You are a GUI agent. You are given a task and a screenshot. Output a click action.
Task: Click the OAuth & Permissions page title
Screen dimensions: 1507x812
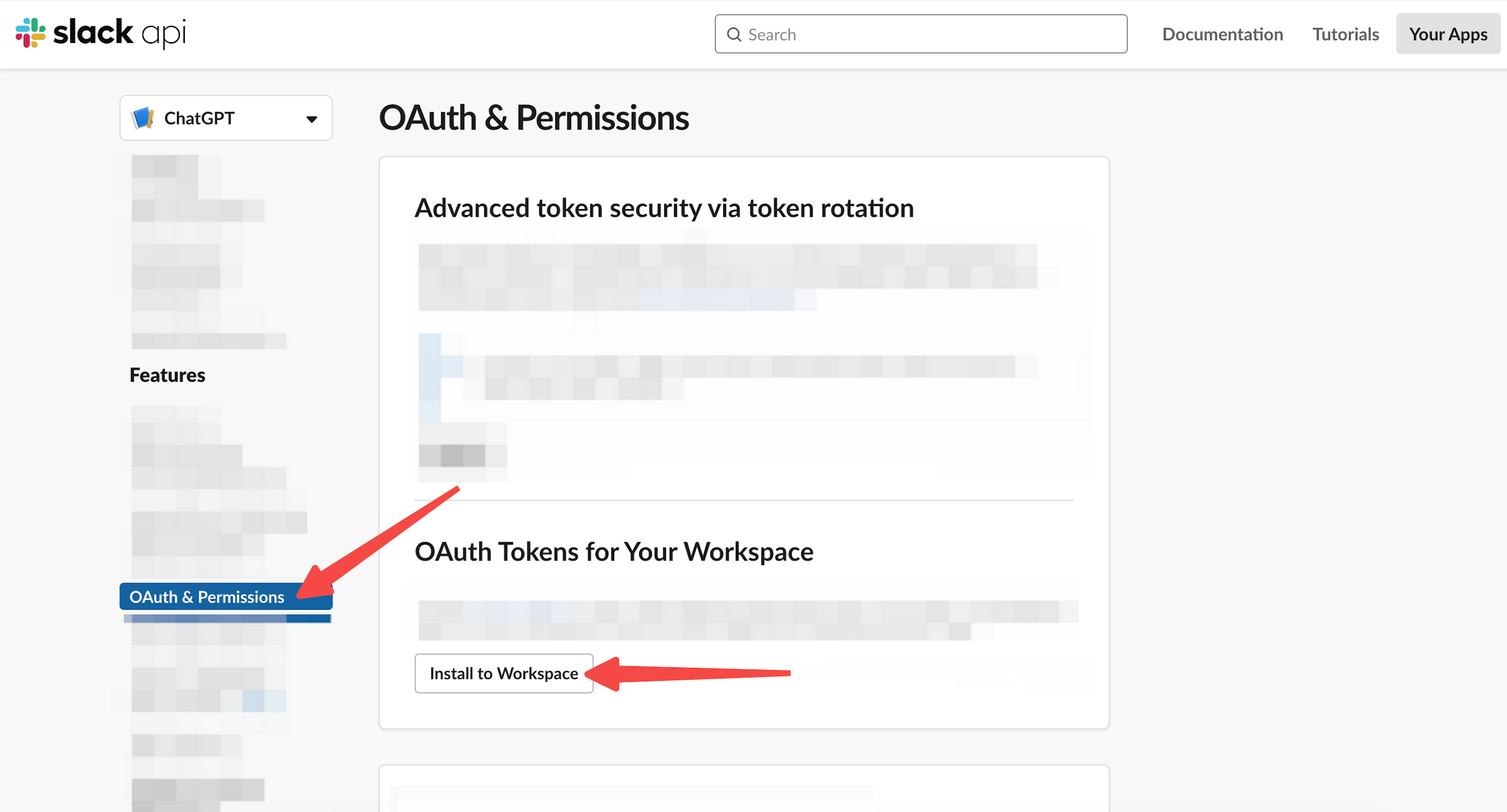tap(534, 118)
